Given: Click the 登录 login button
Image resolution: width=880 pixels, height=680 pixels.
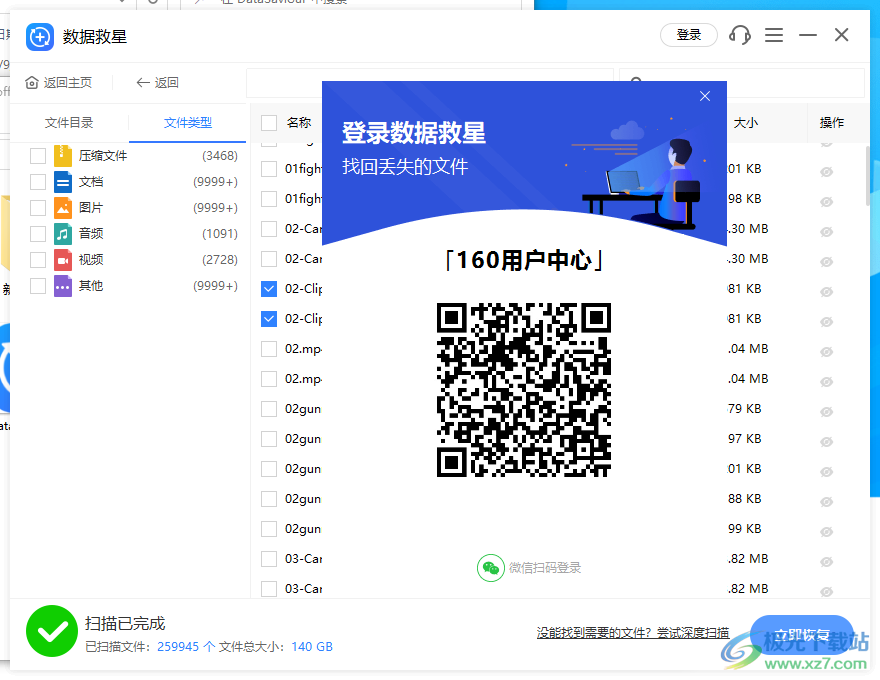Looking at the screenshot, I should (688, 34).
